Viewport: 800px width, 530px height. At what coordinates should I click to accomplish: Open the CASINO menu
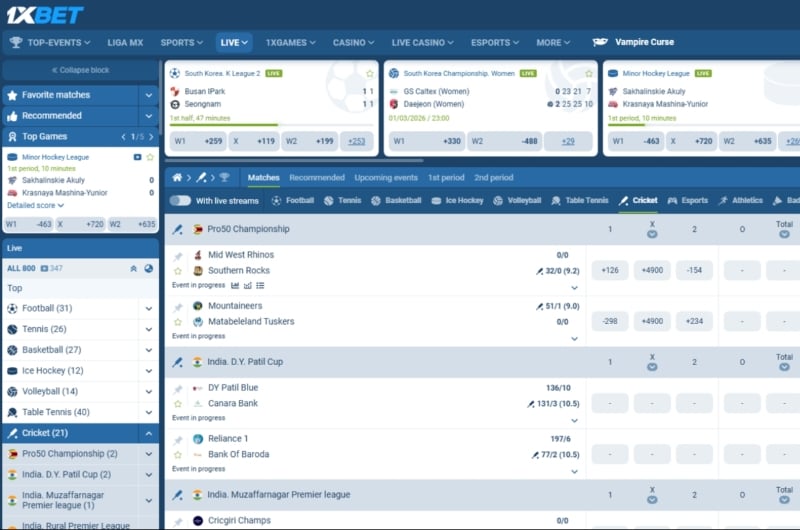click(x=353, y=42)
